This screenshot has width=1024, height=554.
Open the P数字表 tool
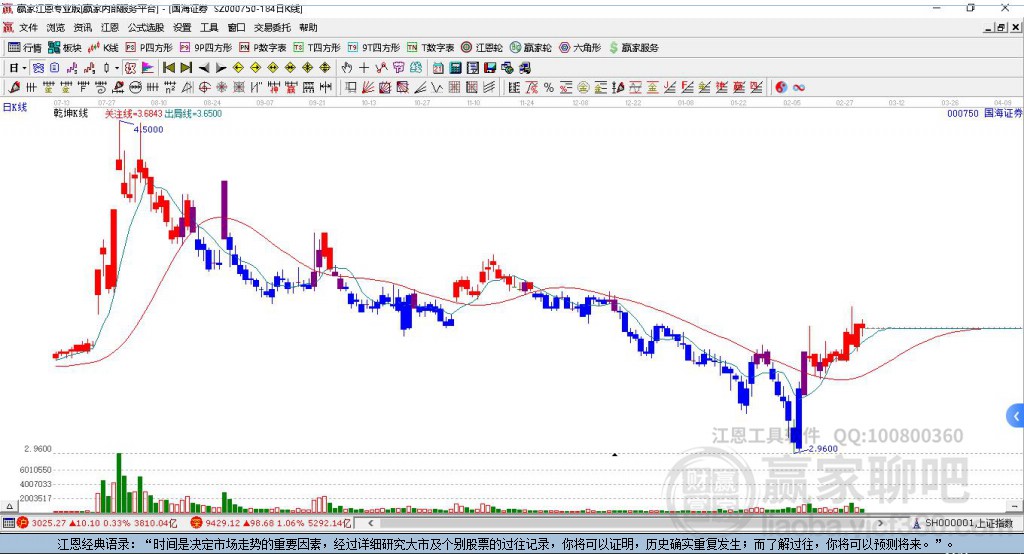[x=263, y=48]
